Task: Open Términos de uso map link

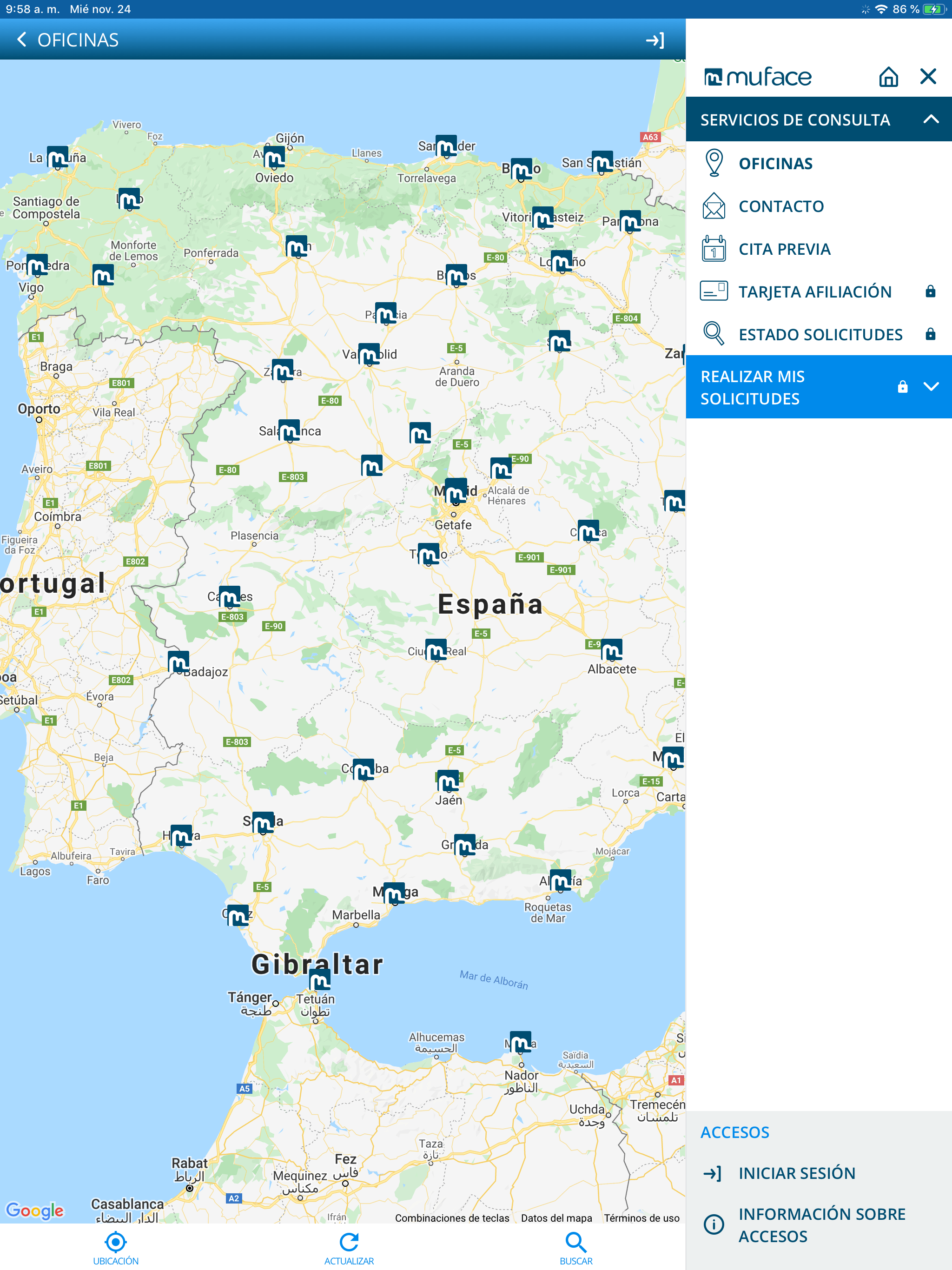Action: pyautogui.click(x=641, y=1218)
